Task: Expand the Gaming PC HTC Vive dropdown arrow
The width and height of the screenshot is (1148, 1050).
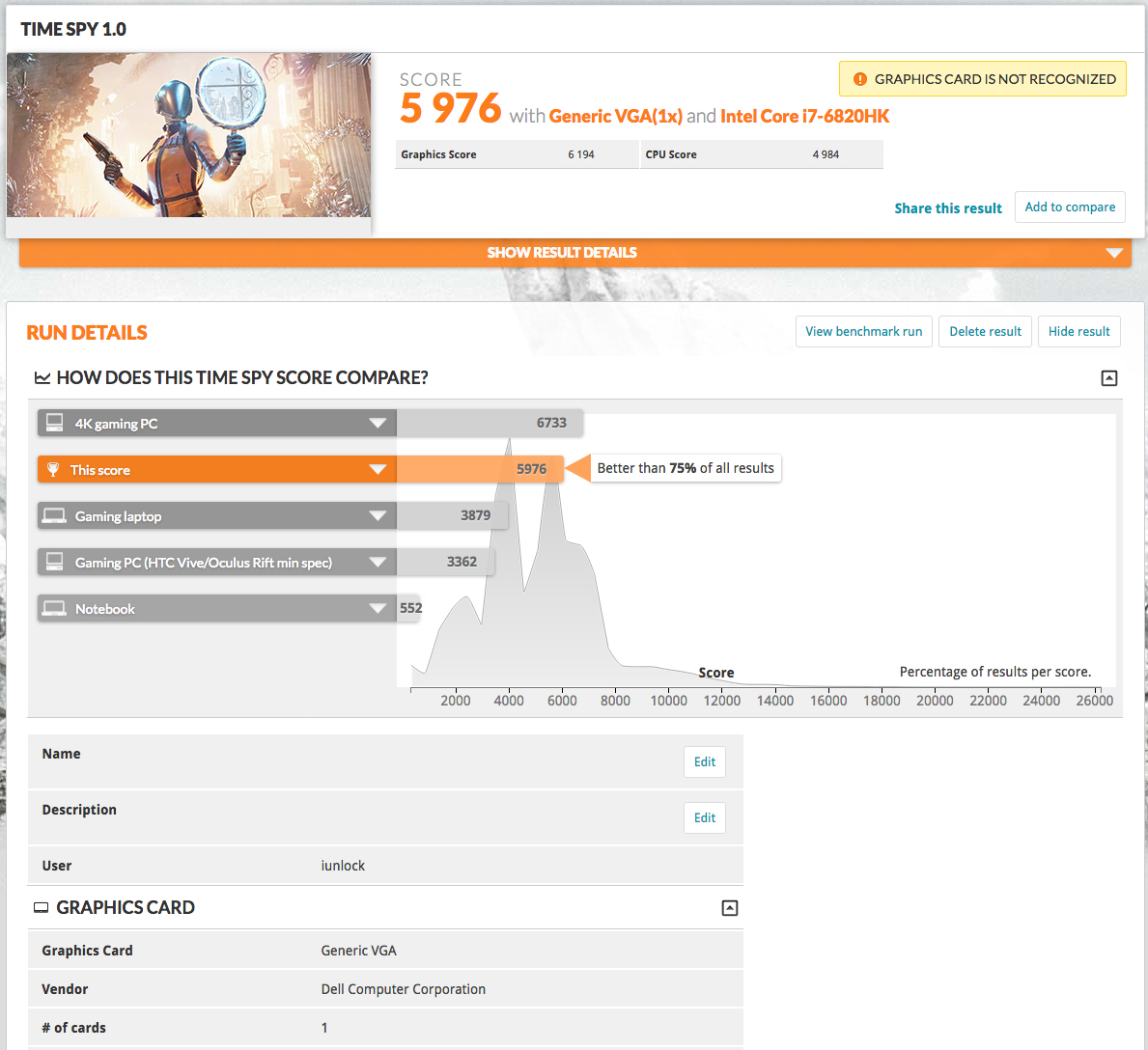Action: click(x=378, y=562)
